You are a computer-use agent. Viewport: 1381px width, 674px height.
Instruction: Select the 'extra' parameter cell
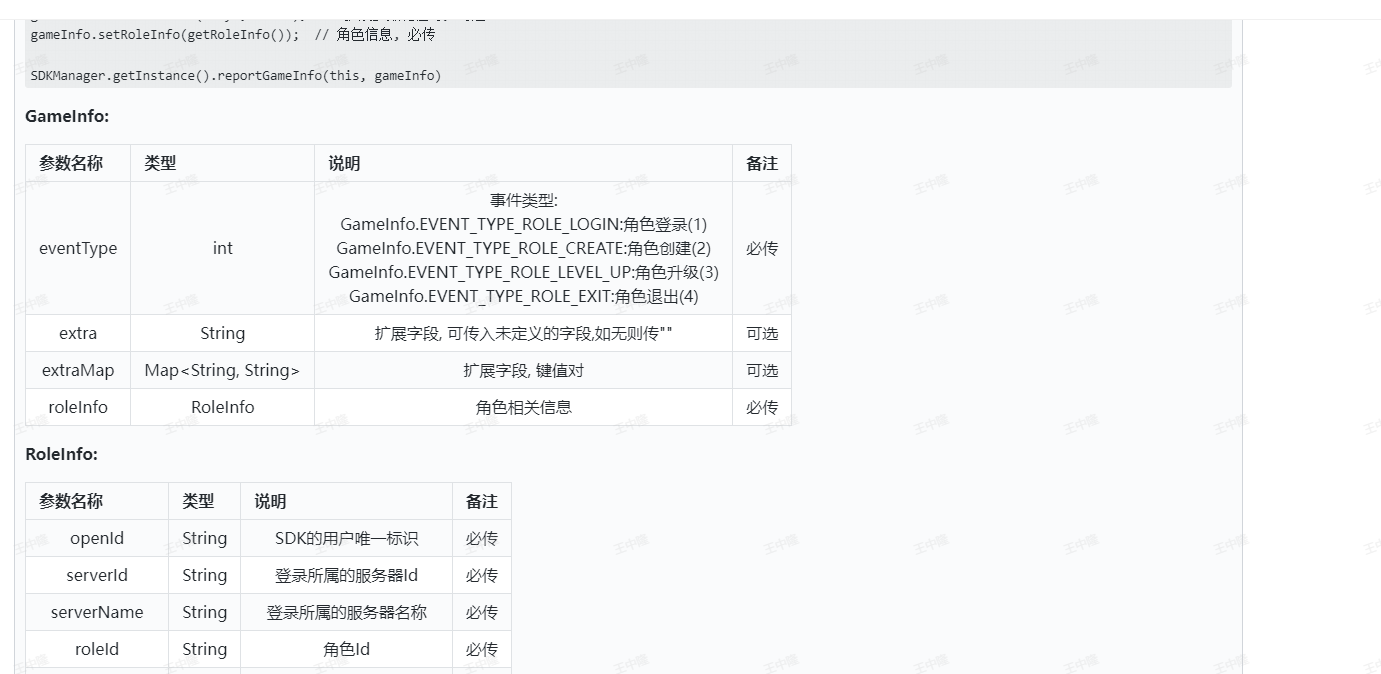tap(78, 333)
